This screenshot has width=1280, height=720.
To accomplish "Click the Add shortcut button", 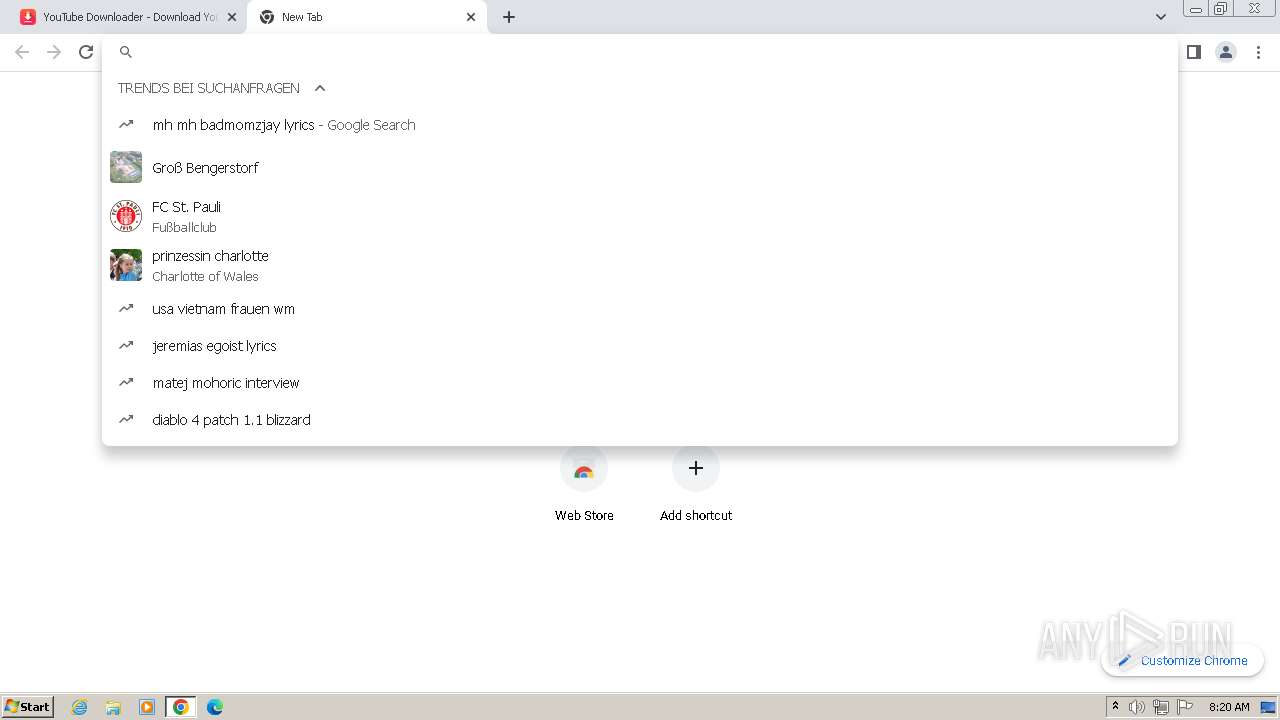I will [x=696, y=484].
